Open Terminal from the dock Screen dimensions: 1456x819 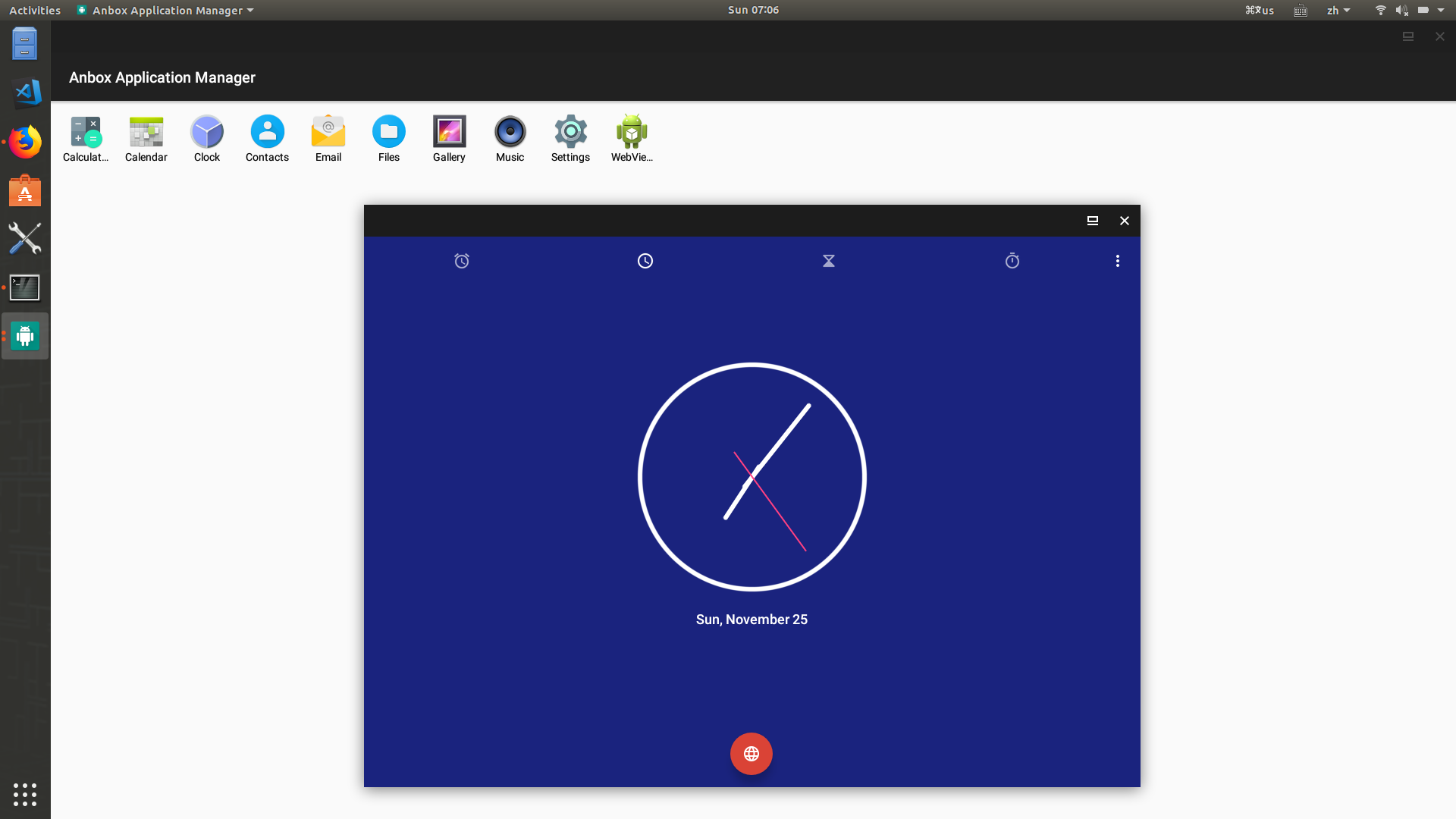[25, 287]
